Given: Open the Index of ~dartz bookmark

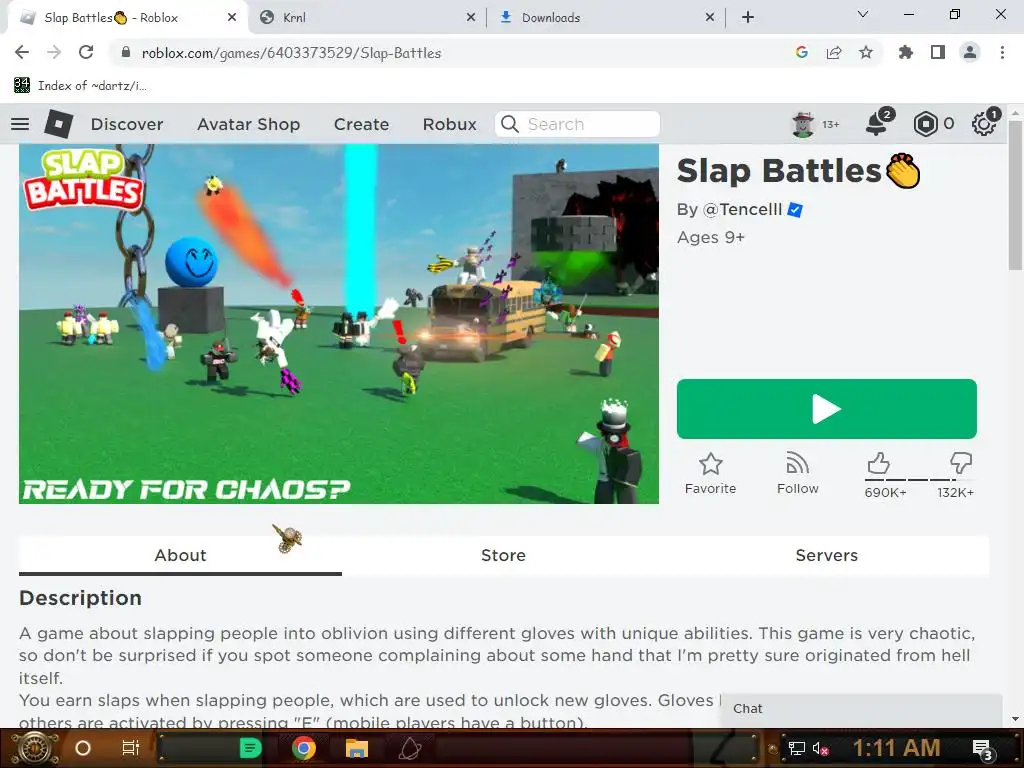Looking at the screenshot, I should click(80, 86).
